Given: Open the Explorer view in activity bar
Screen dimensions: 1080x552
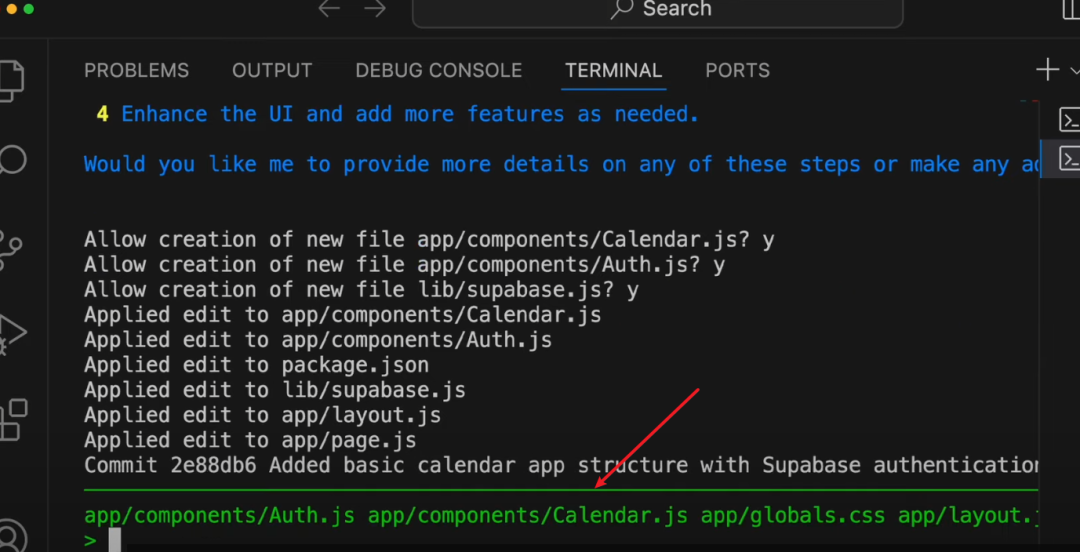Looking at the screenshot, I should click(12, 81).
